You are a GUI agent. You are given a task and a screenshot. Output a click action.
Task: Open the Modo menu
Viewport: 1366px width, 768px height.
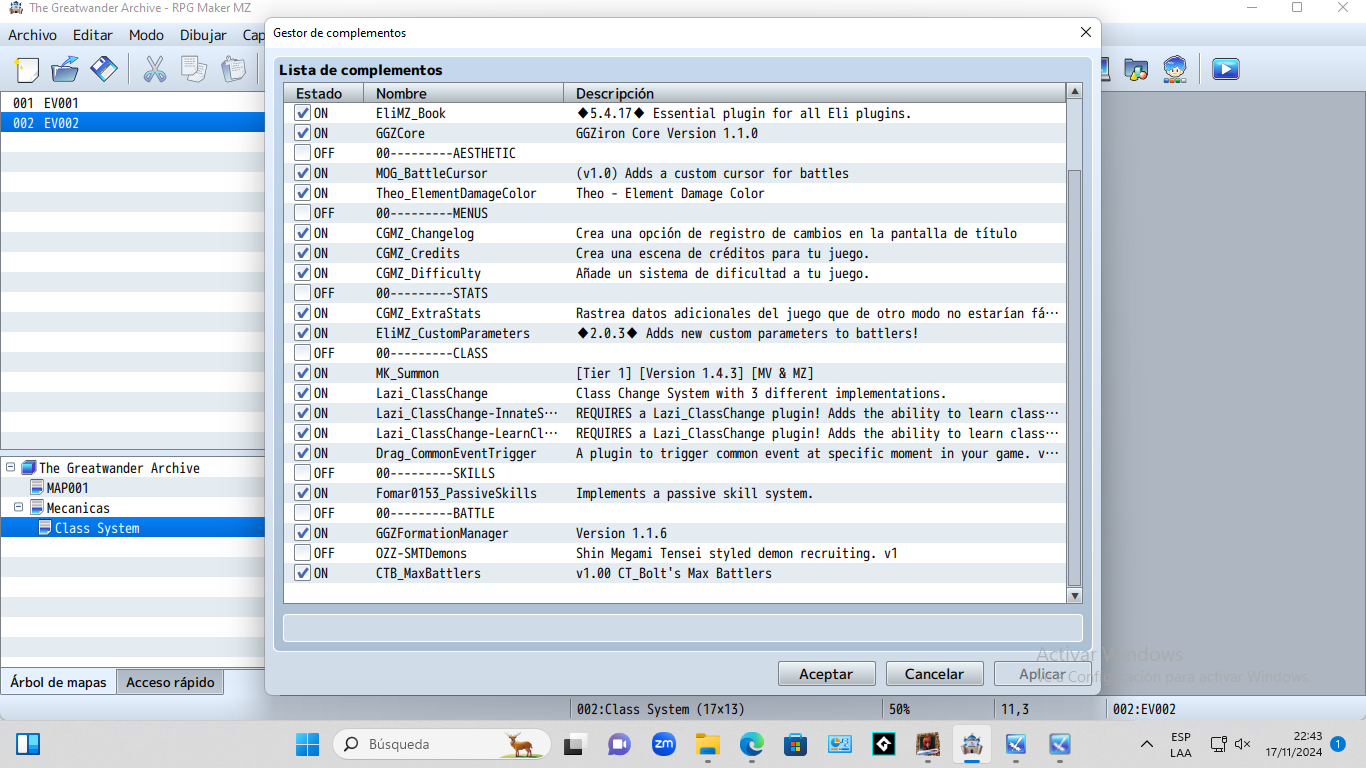(x=146, y=35)
